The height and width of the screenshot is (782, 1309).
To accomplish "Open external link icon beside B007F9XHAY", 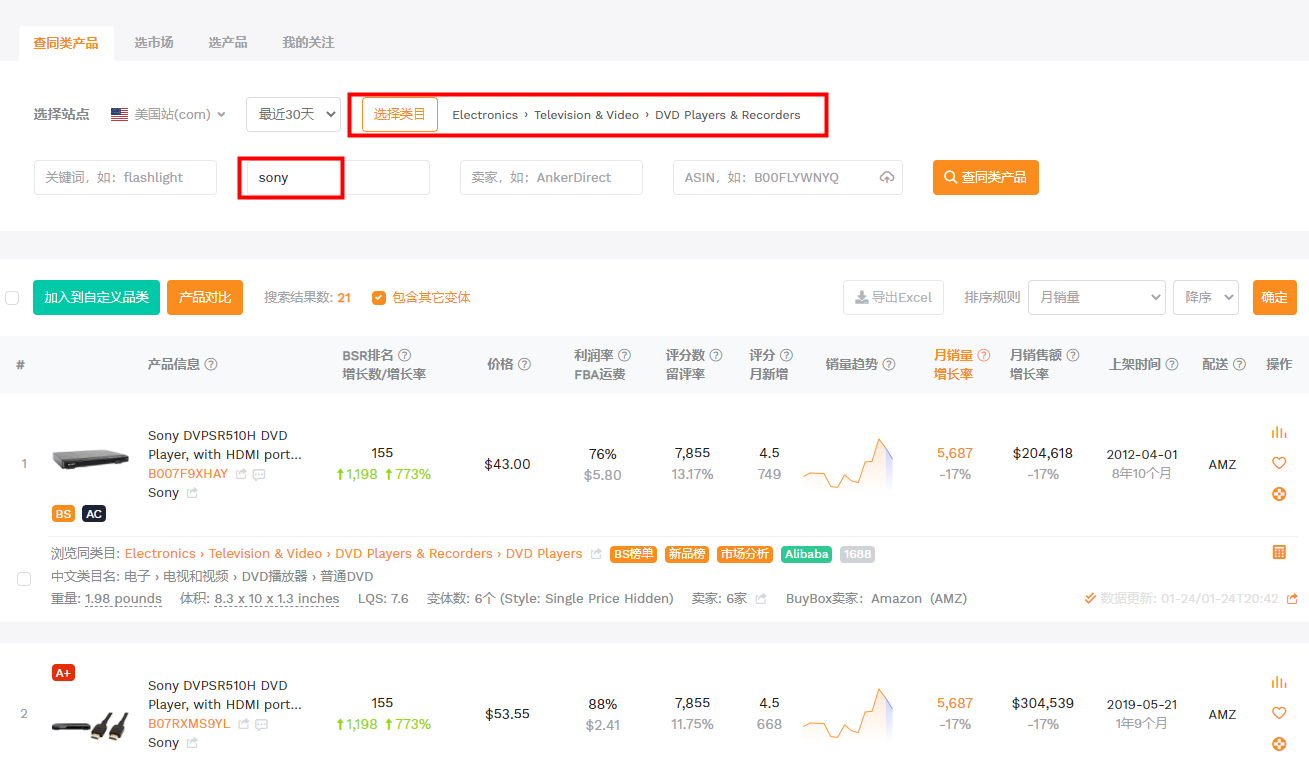I will 241,474.
